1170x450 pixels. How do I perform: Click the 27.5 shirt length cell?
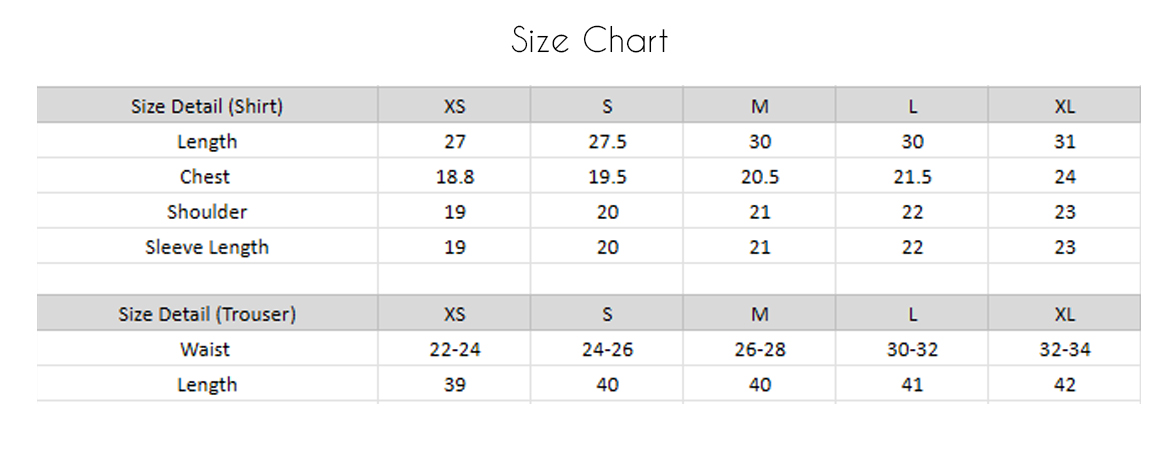607,142
